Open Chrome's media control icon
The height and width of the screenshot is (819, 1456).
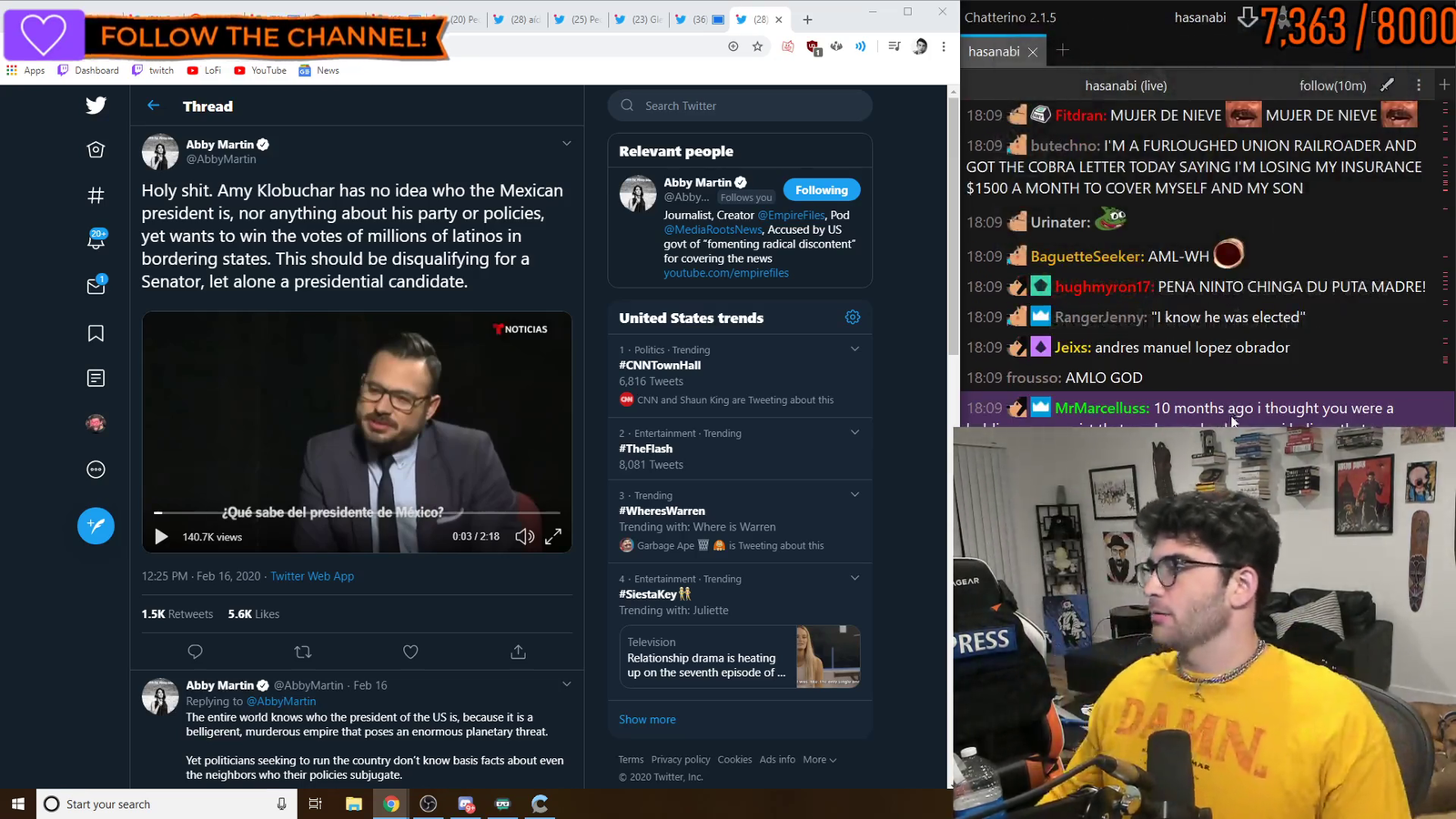pyautogui.click(x=895, y=46)
